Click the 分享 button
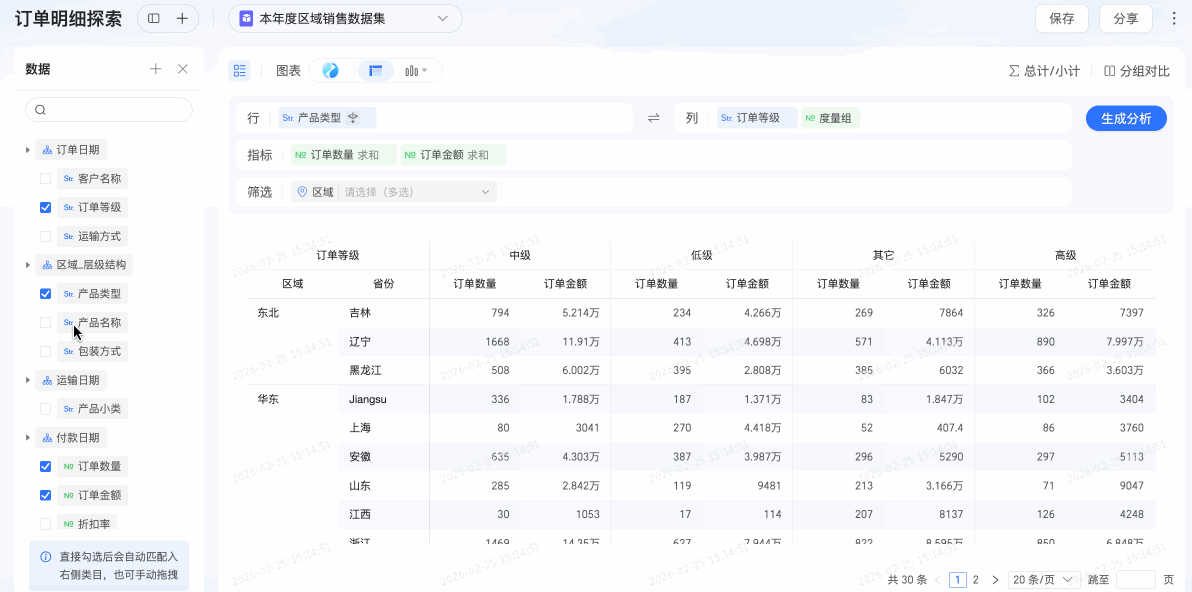Image resolution: width=1192 pixels, height=592 pixels. click(1126, 19)
